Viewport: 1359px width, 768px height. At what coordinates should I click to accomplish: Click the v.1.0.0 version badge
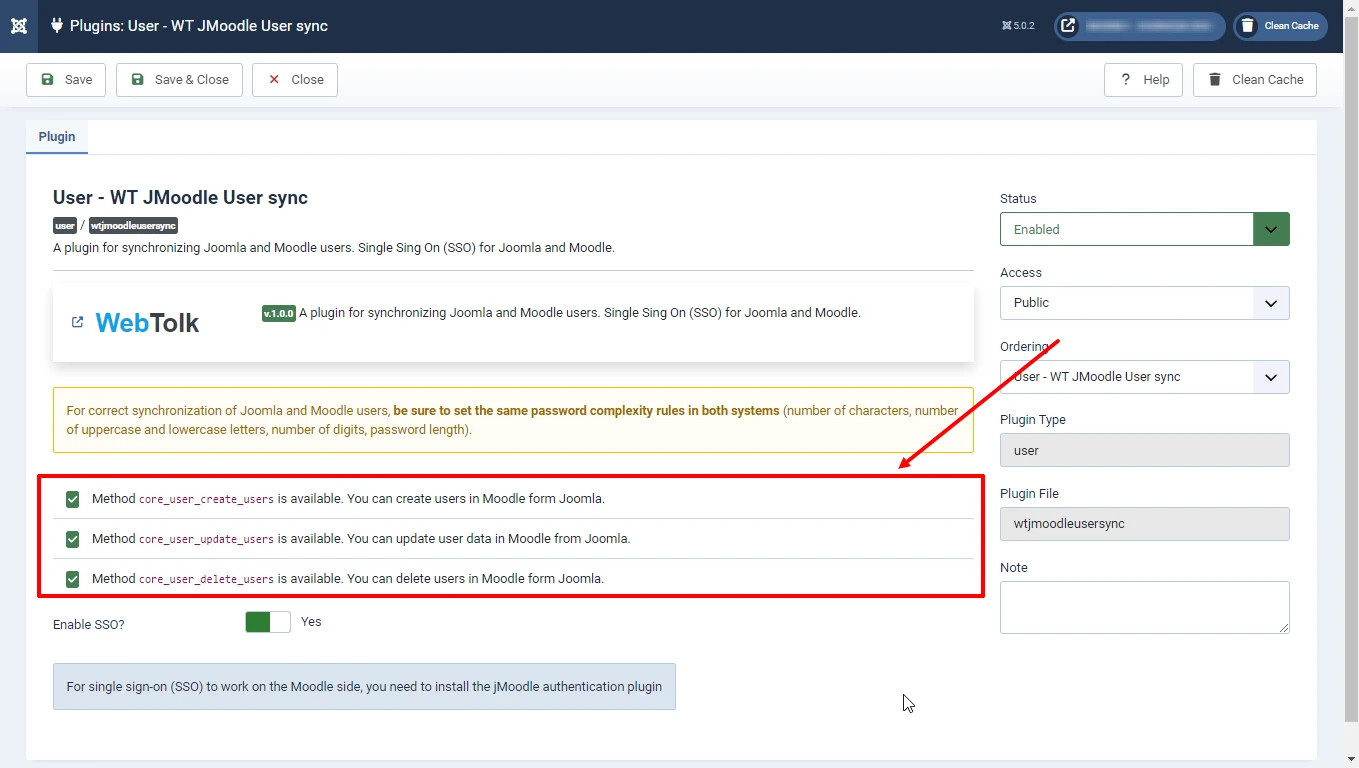point(279,313)
